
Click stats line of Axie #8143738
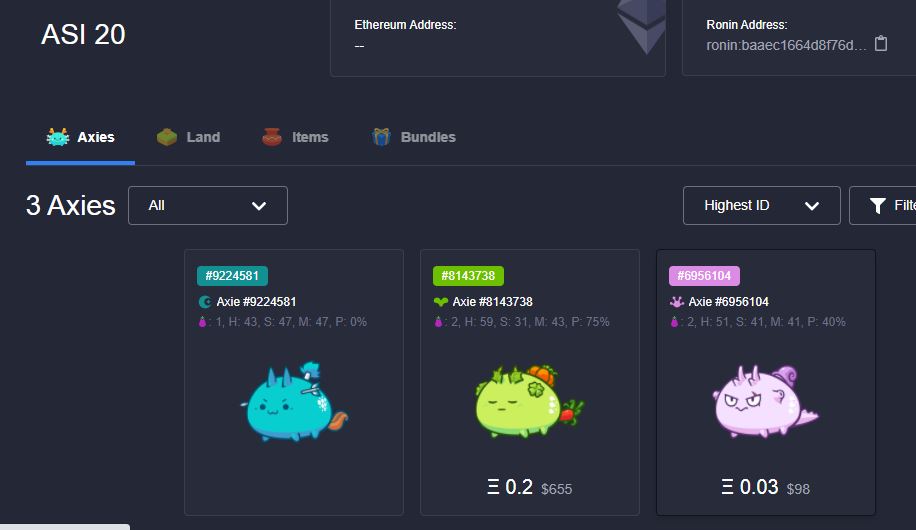[x=522, y=322]
